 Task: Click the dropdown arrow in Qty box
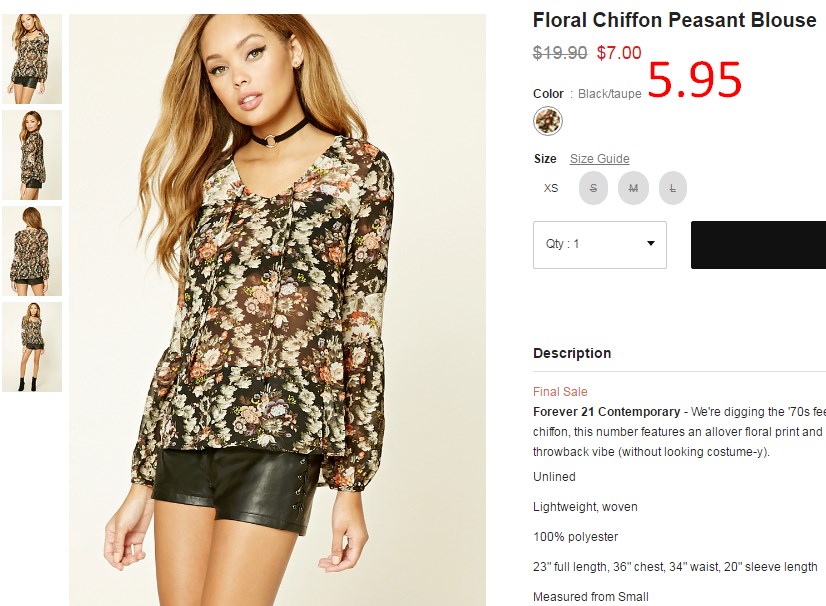651,243
